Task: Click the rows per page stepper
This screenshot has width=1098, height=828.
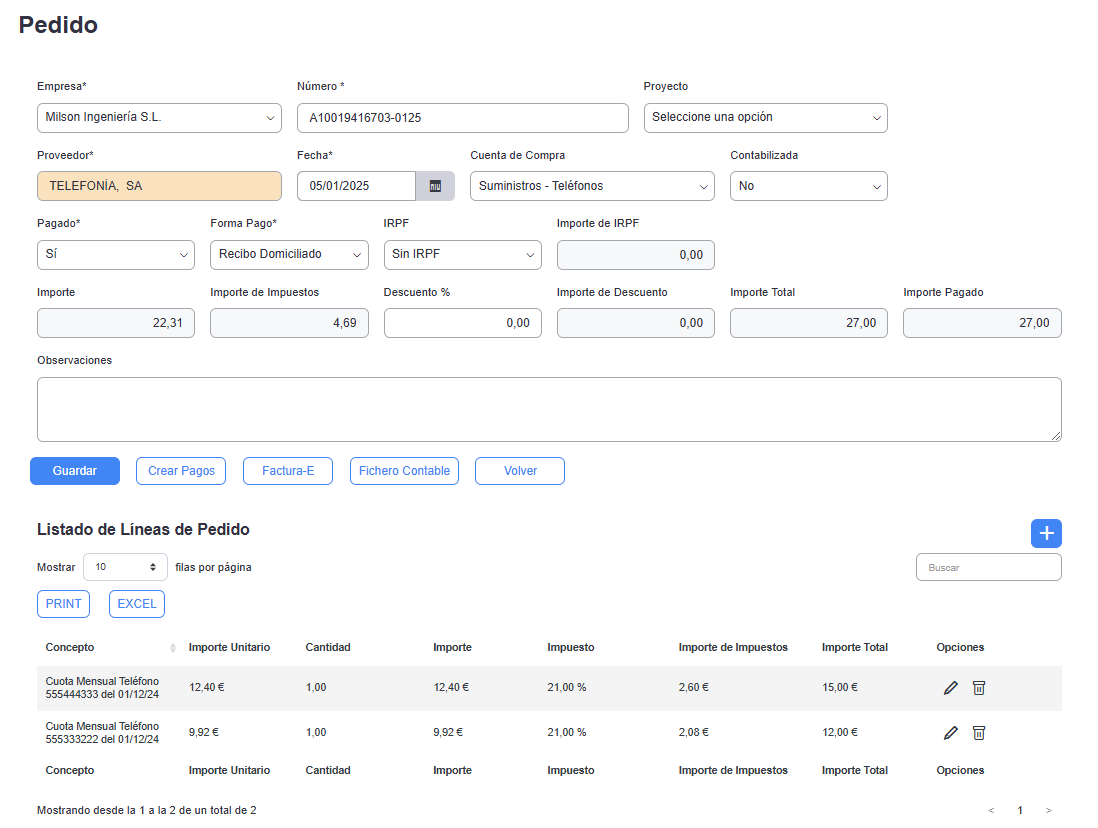Action: [x=125, y=567]
